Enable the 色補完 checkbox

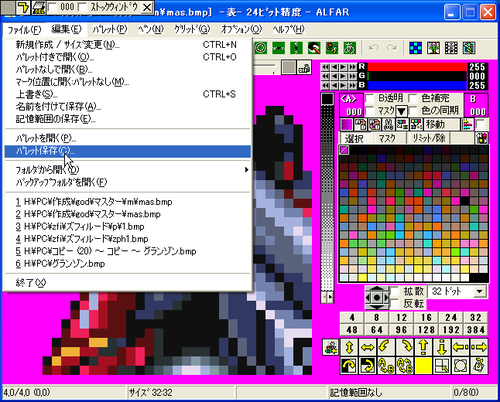point(413,99)
